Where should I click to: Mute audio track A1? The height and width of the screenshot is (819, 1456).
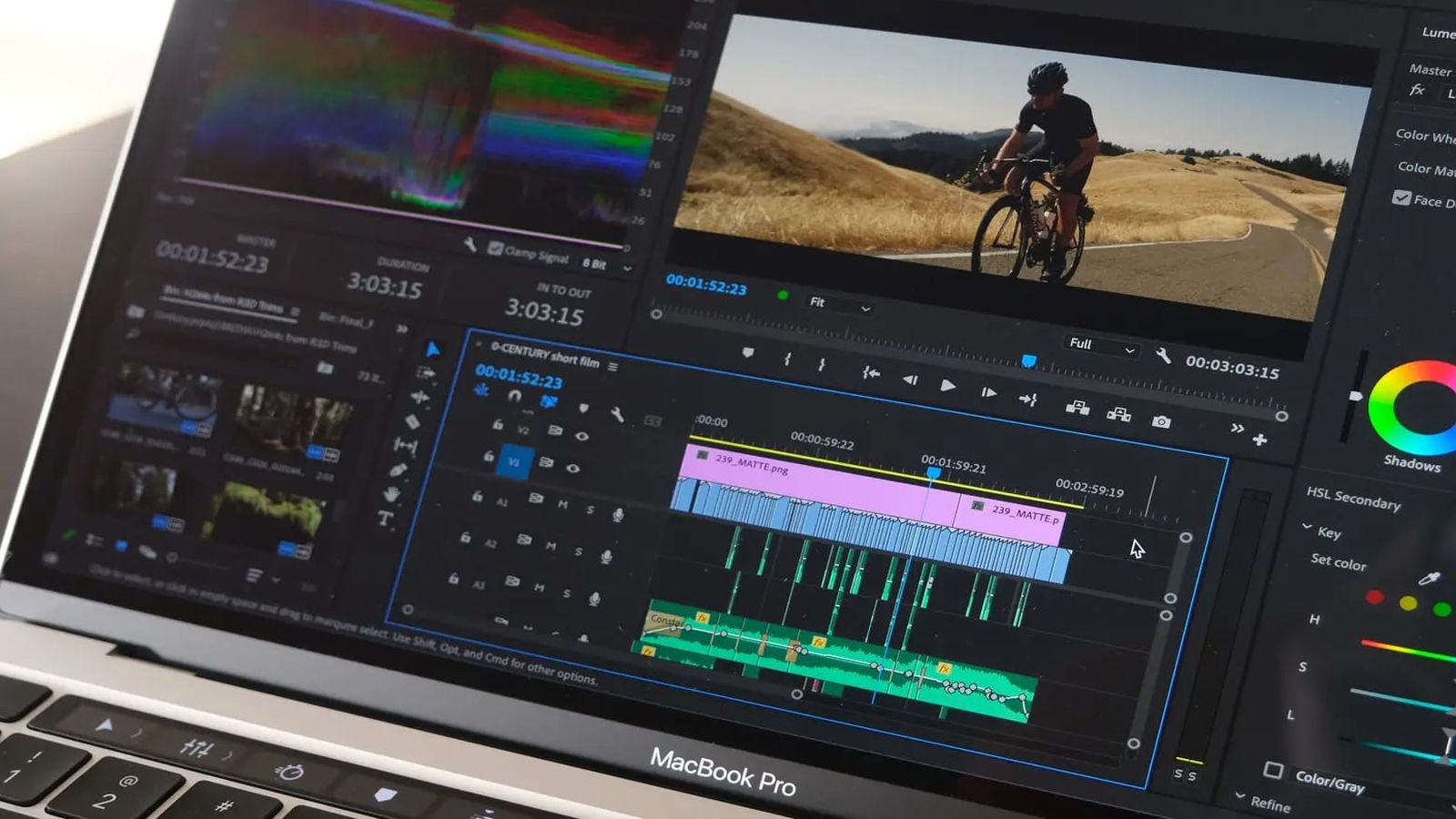tap(562, 504)
